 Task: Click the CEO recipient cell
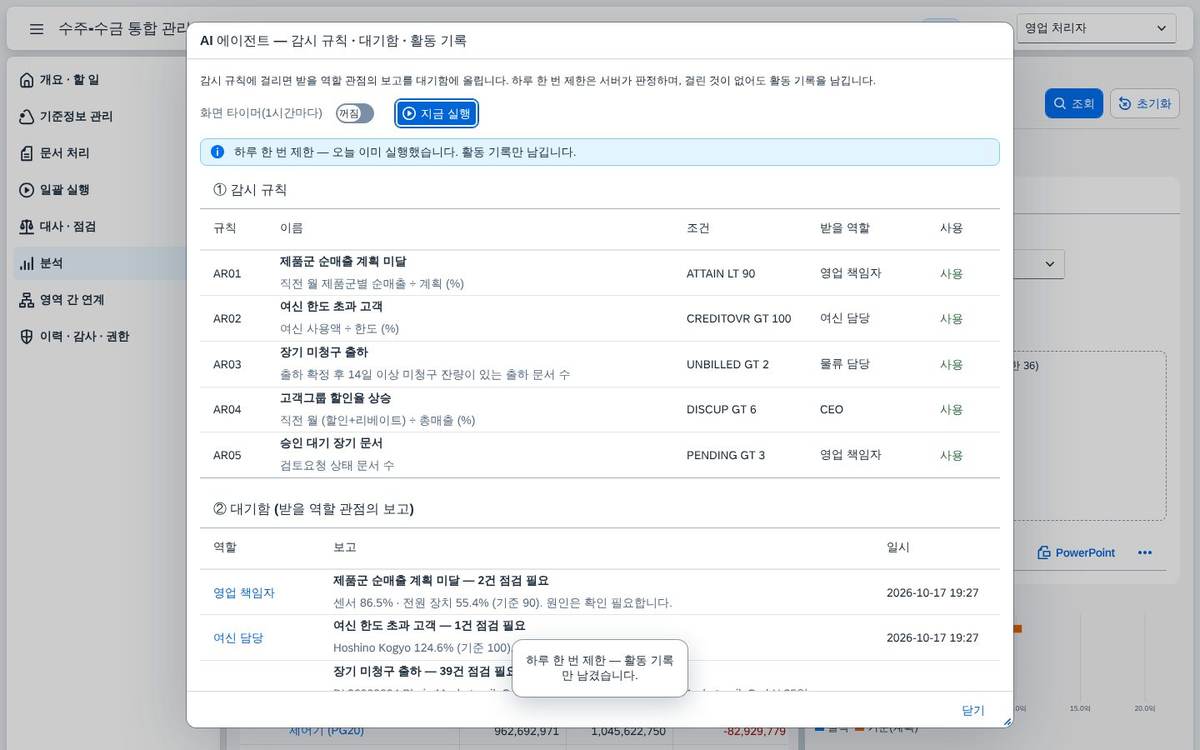pyautogui.click(x=832, y=410)
